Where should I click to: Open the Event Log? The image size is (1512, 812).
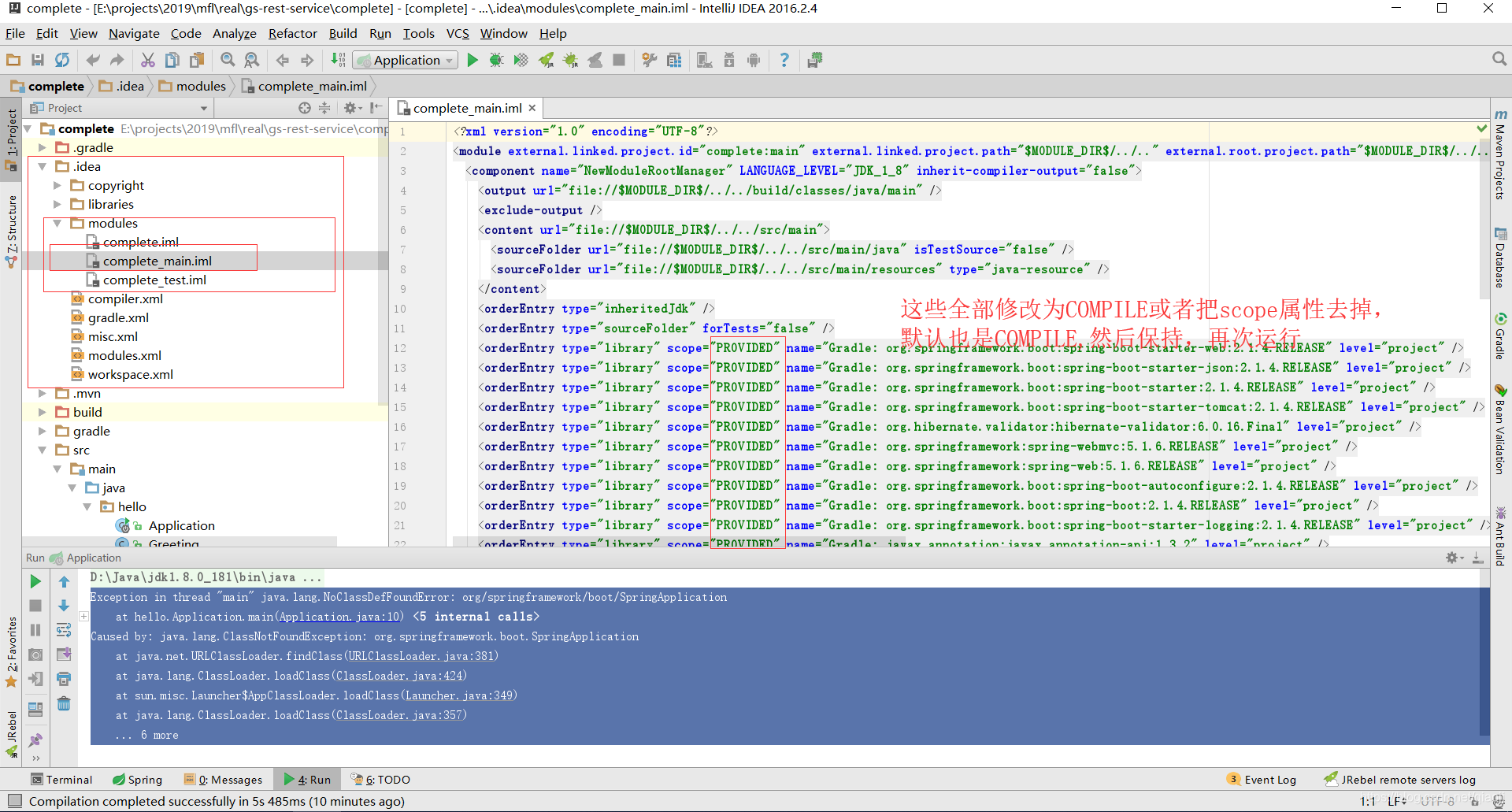click(x=1269, y=779)
